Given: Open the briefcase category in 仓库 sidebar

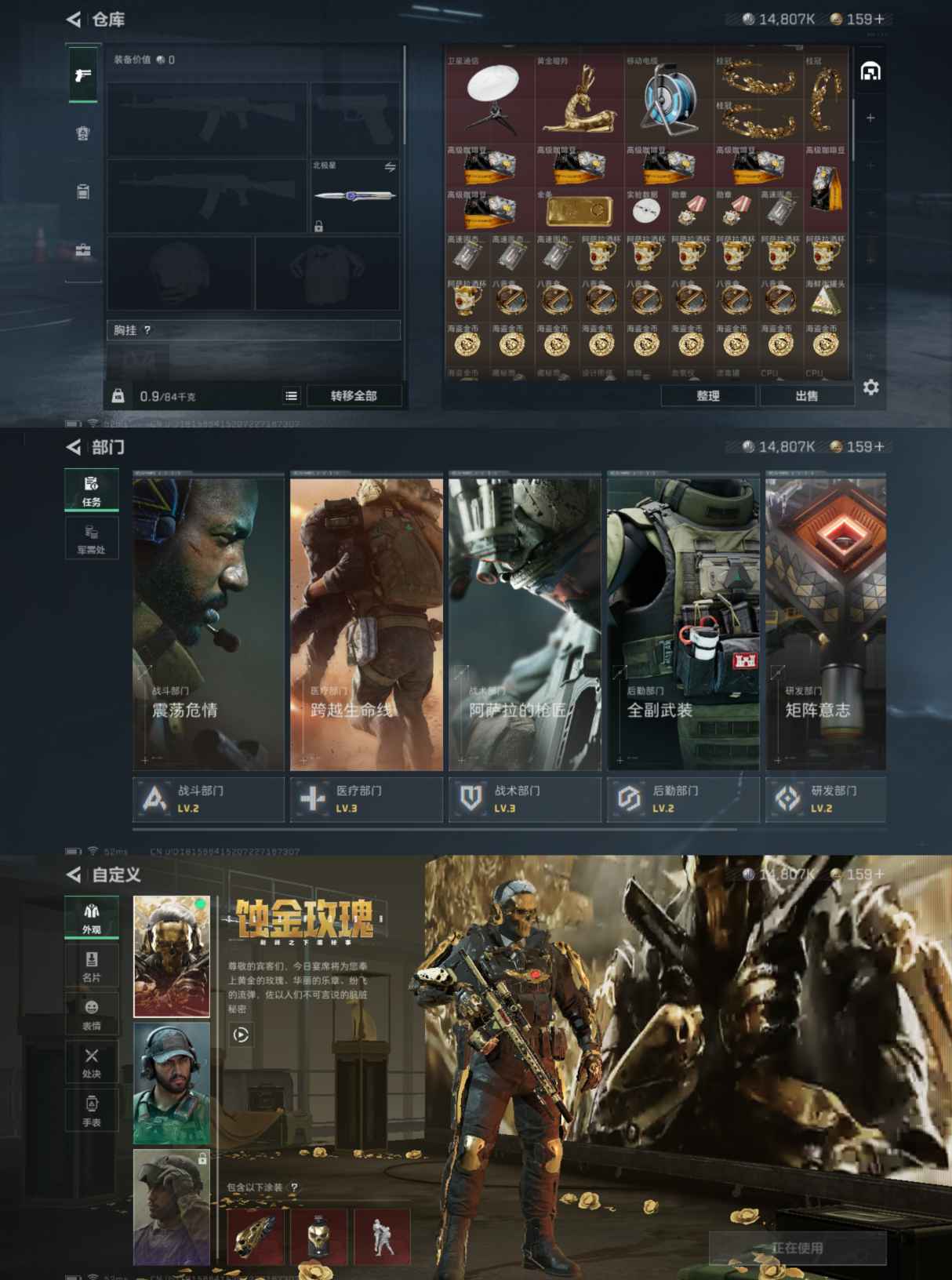Looking at the screenshot, I should pos(83,250).
